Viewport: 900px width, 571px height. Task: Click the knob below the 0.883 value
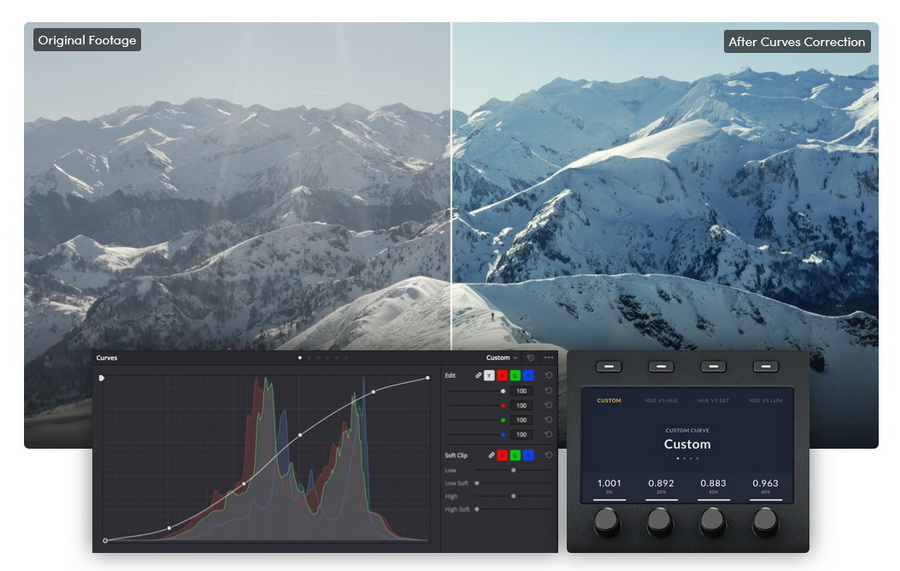tap(712, 521)
